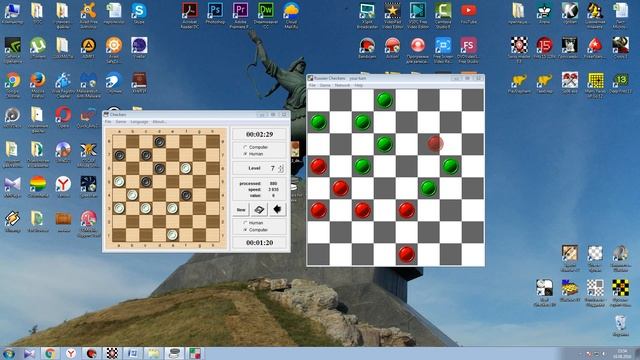This screenshot has height=360, width=640.
Task: Select the black piece on f4
Action: tap(186, 195)
